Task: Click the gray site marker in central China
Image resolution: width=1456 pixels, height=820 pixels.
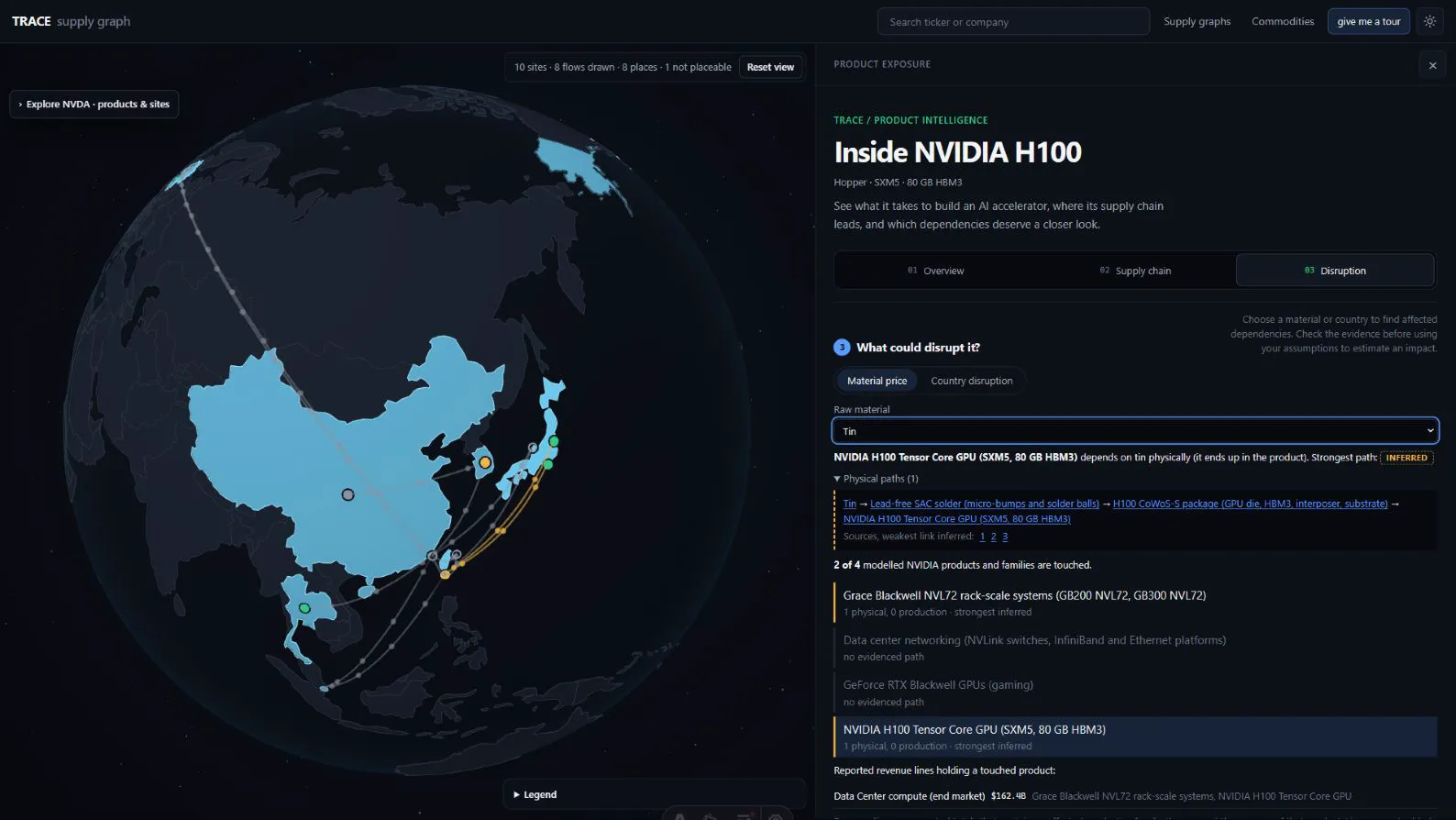Action: coord(347,494)
